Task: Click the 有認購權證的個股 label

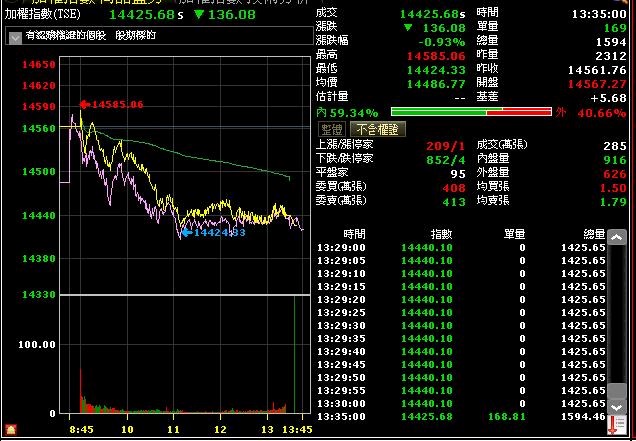Action: (x=66, y=35)
